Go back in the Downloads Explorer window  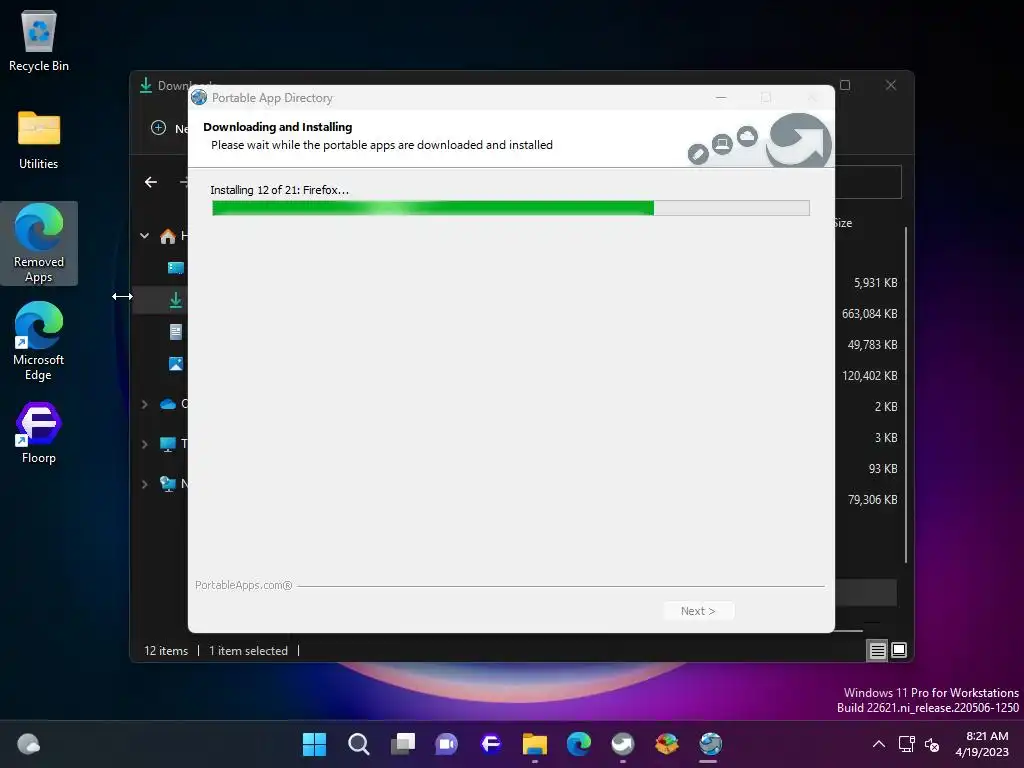point(151,182)
